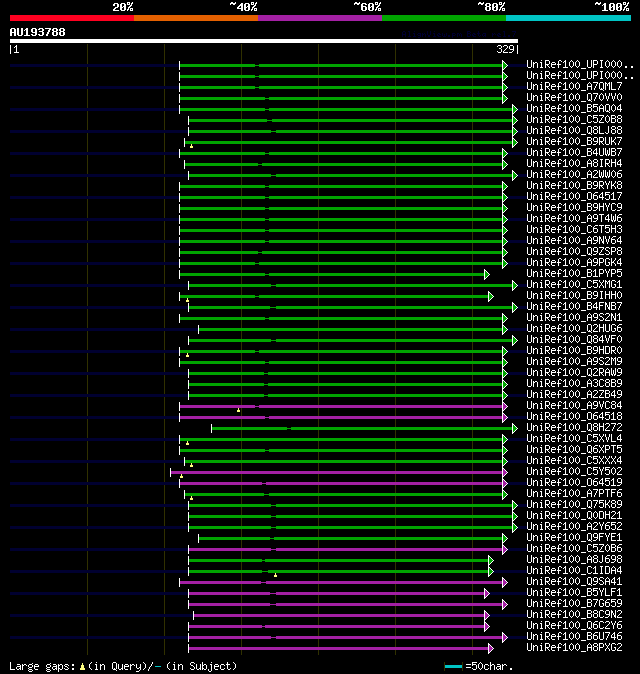Select the UniRef100_A9NV64 label
The image size is (640, 674).
pyautogui.click(x=574, y=241)
